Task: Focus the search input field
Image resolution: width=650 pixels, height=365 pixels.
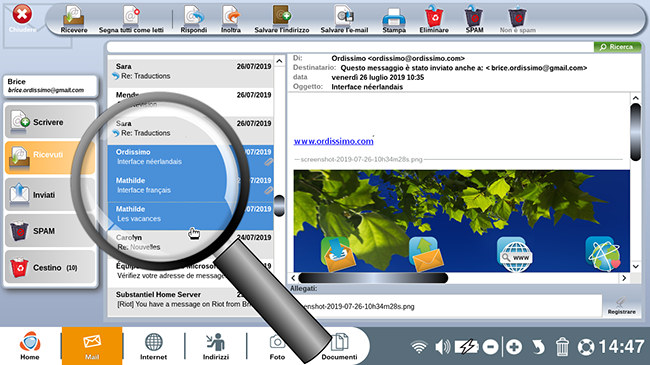Action: click(350, 47)
